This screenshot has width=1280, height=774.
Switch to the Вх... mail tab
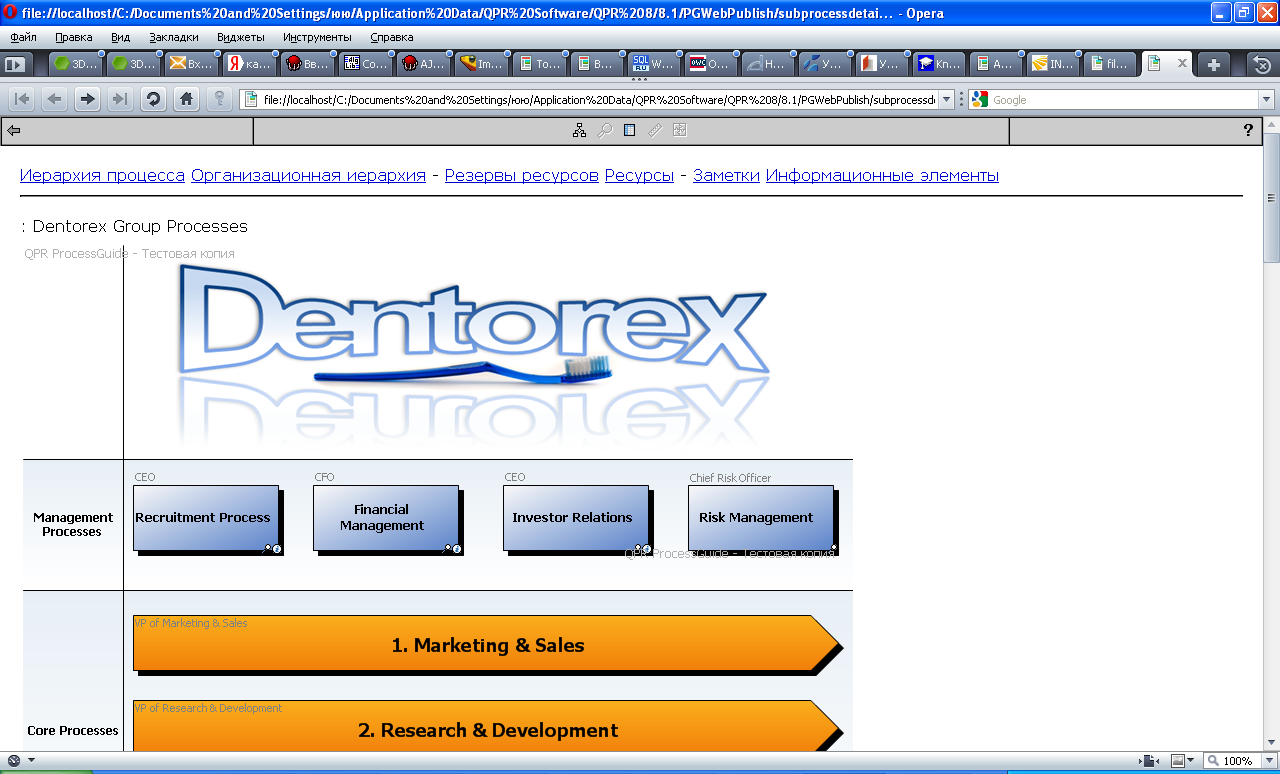(191, 64)
